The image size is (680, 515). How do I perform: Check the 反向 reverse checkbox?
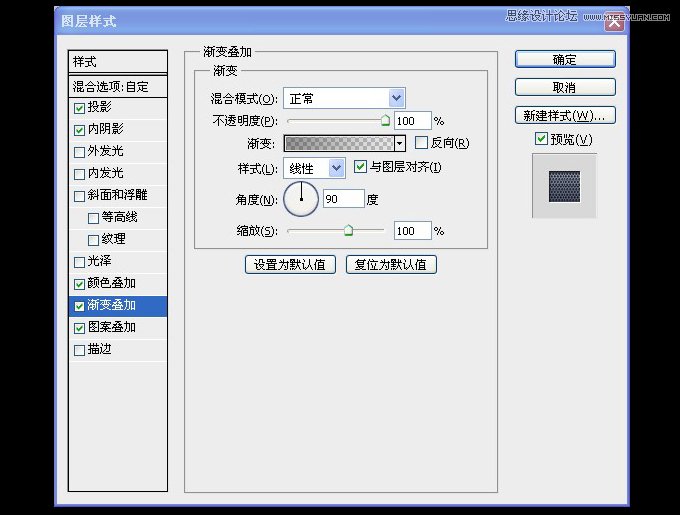(x=421, y=143)
